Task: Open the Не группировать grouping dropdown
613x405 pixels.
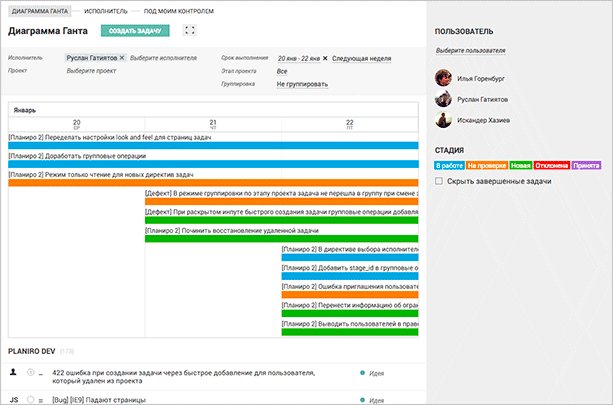Action: click(x=302, y=84)
